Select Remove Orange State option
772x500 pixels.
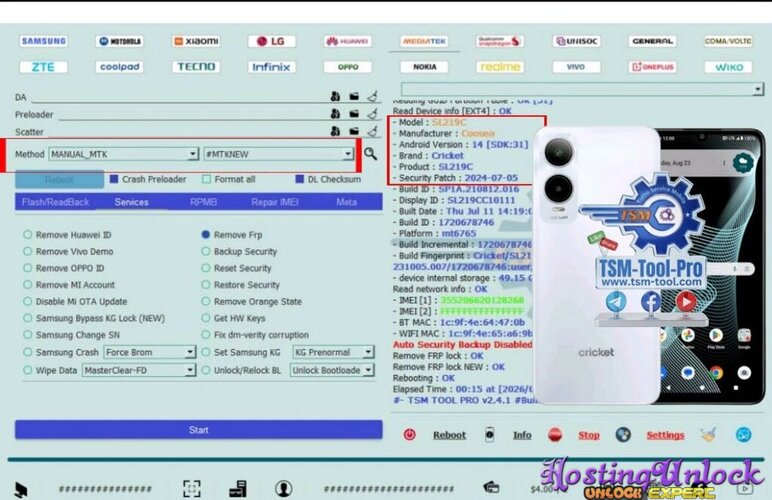pos(252,302)
